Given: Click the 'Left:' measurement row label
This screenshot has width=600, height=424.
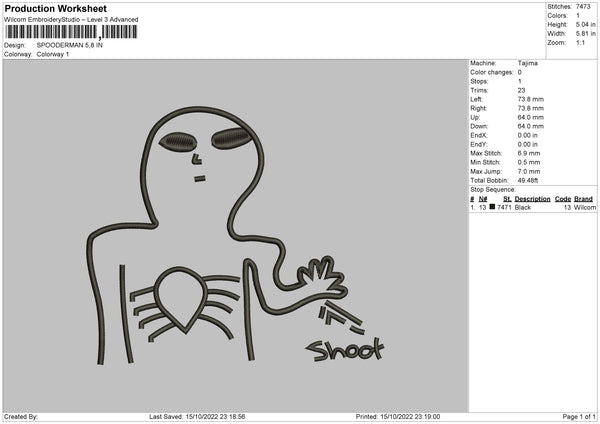Looking at the screenshot, I should (476, 99).
